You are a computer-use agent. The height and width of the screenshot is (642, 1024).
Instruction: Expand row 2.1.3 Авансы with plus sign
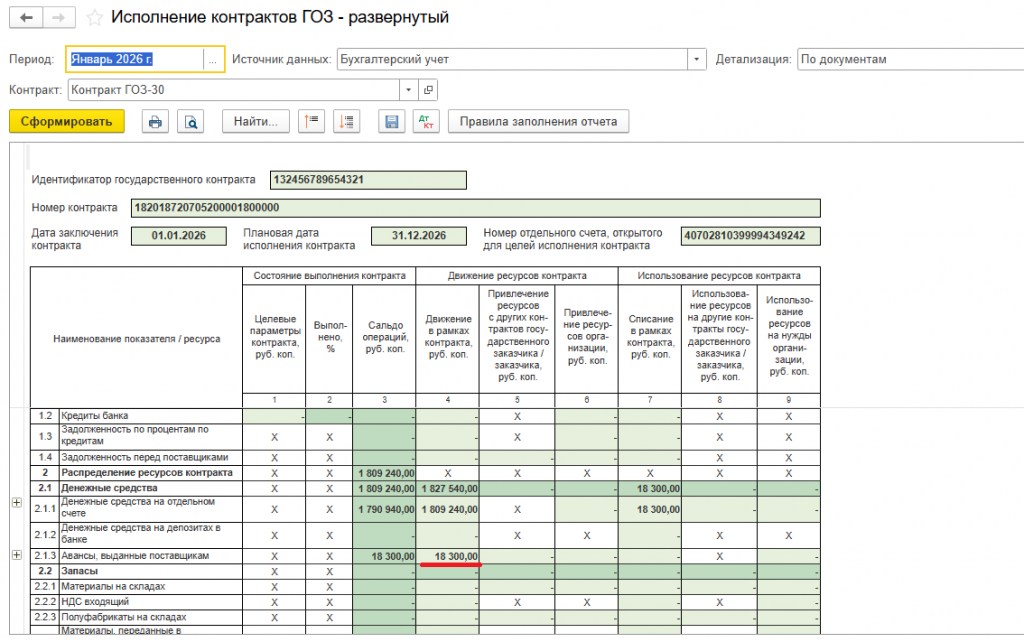(17, 555)
